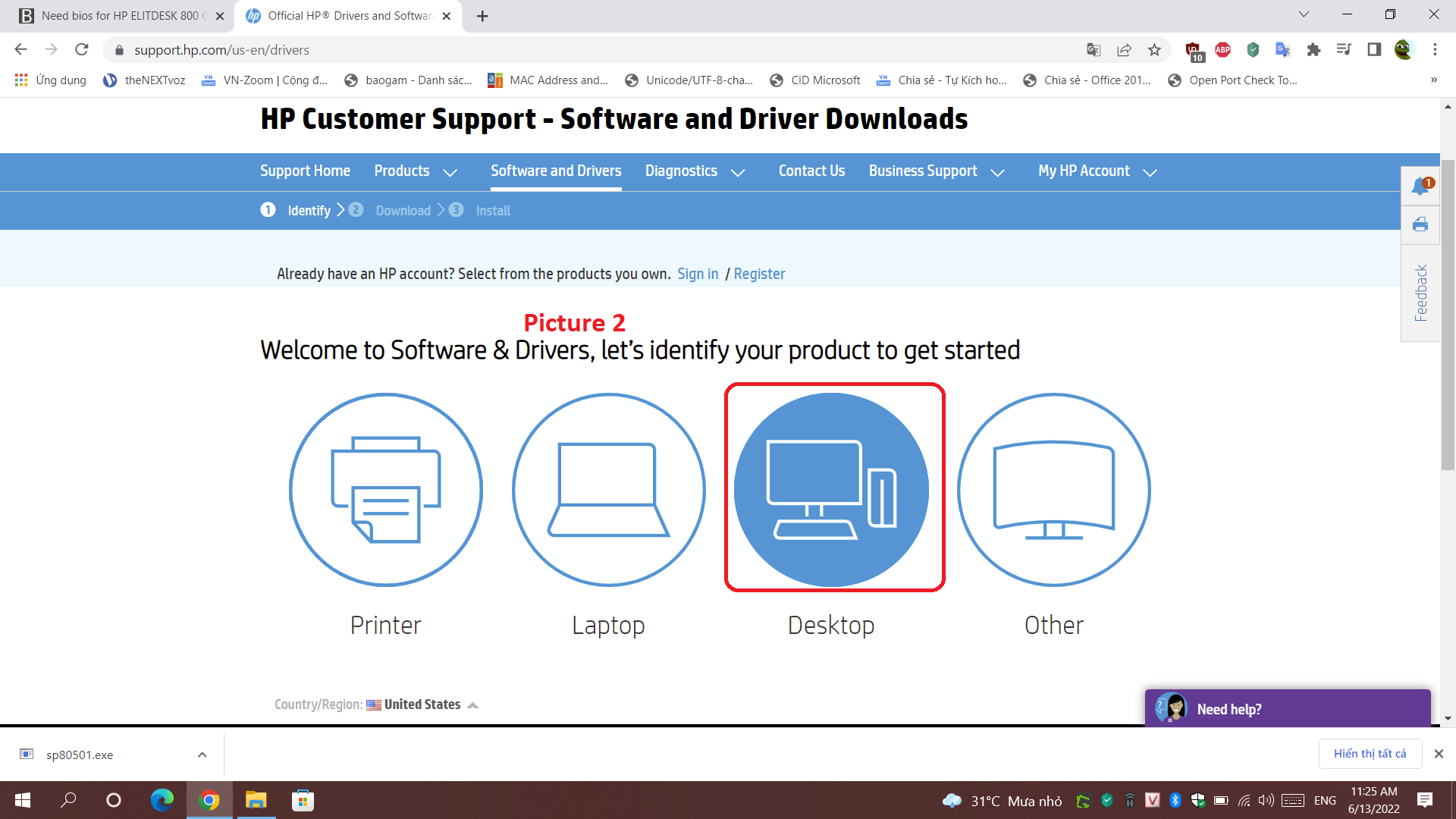Screen dimensions: 1456x819
Task: Select the Printer product icon
Action: pos(385,490)
